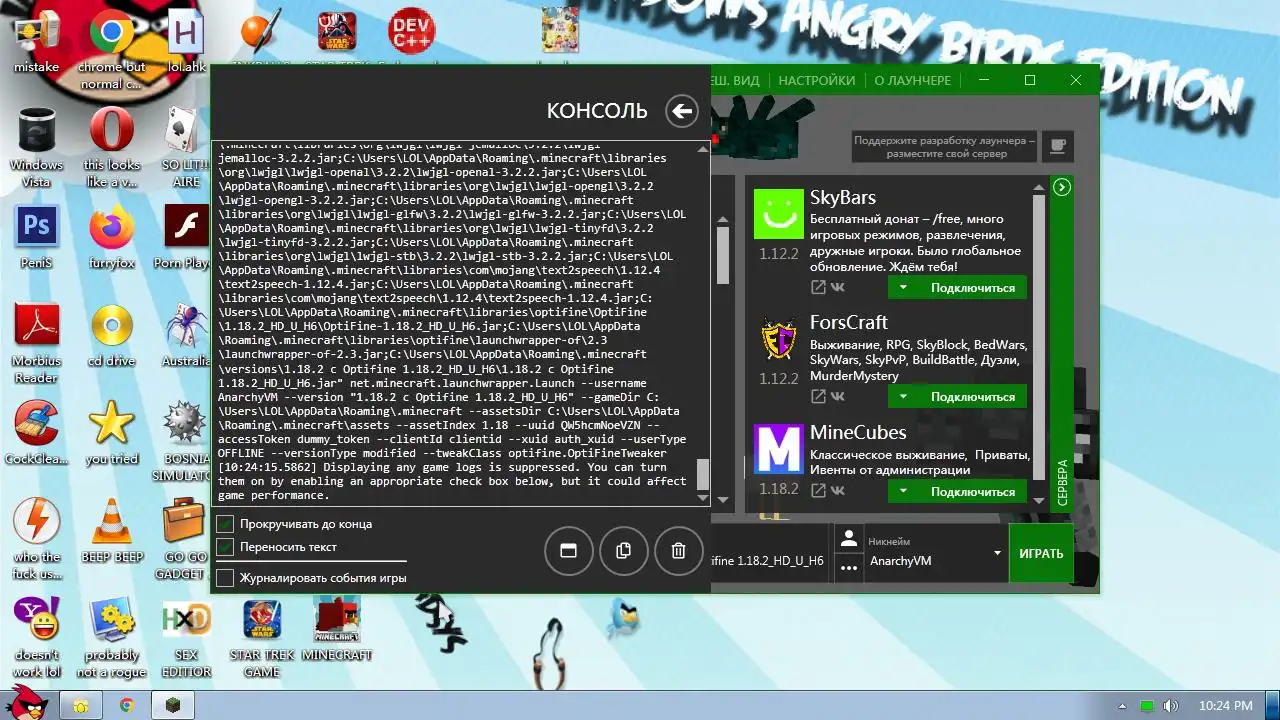Image resolution: width=1280 pixels, height=720 pixels.
Task: Click the SkyBars server logo
Action: [778, 213]
